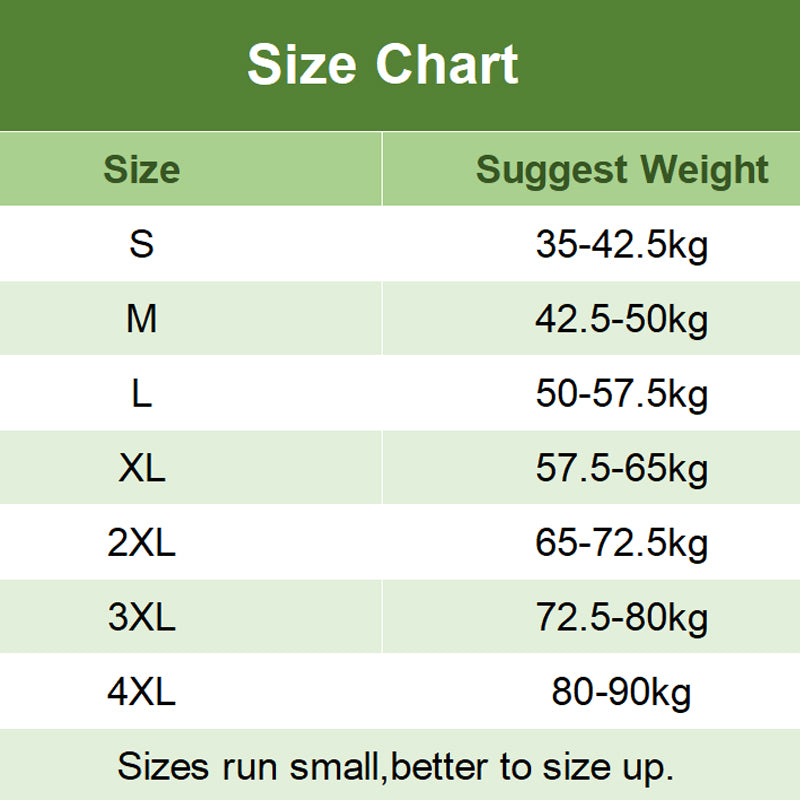
Task: Select the S size cell
Action: [142, 244]
